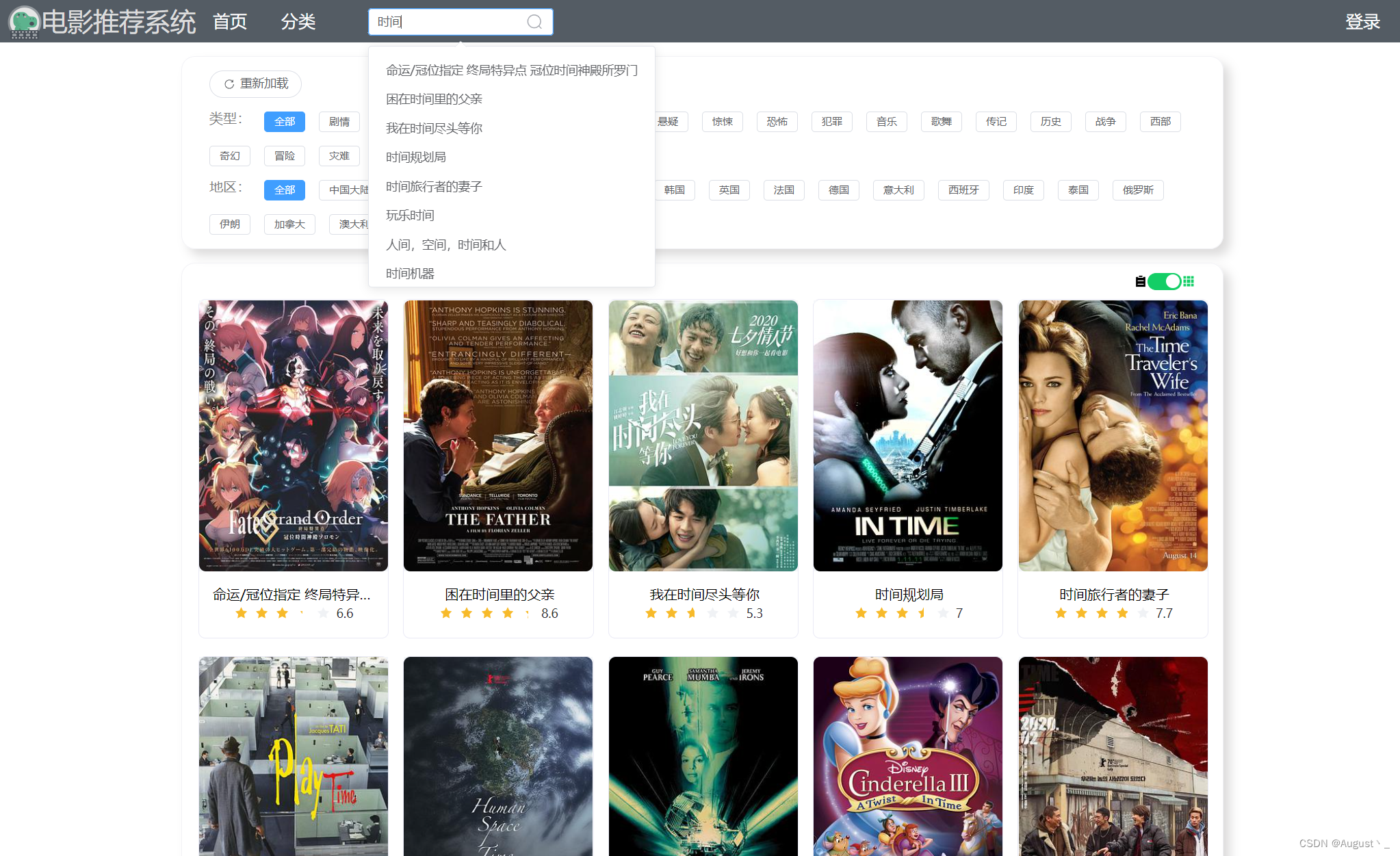Pick 时间机器 in the suggestion dropdown

pyautogui.click(x=410, y=274)
